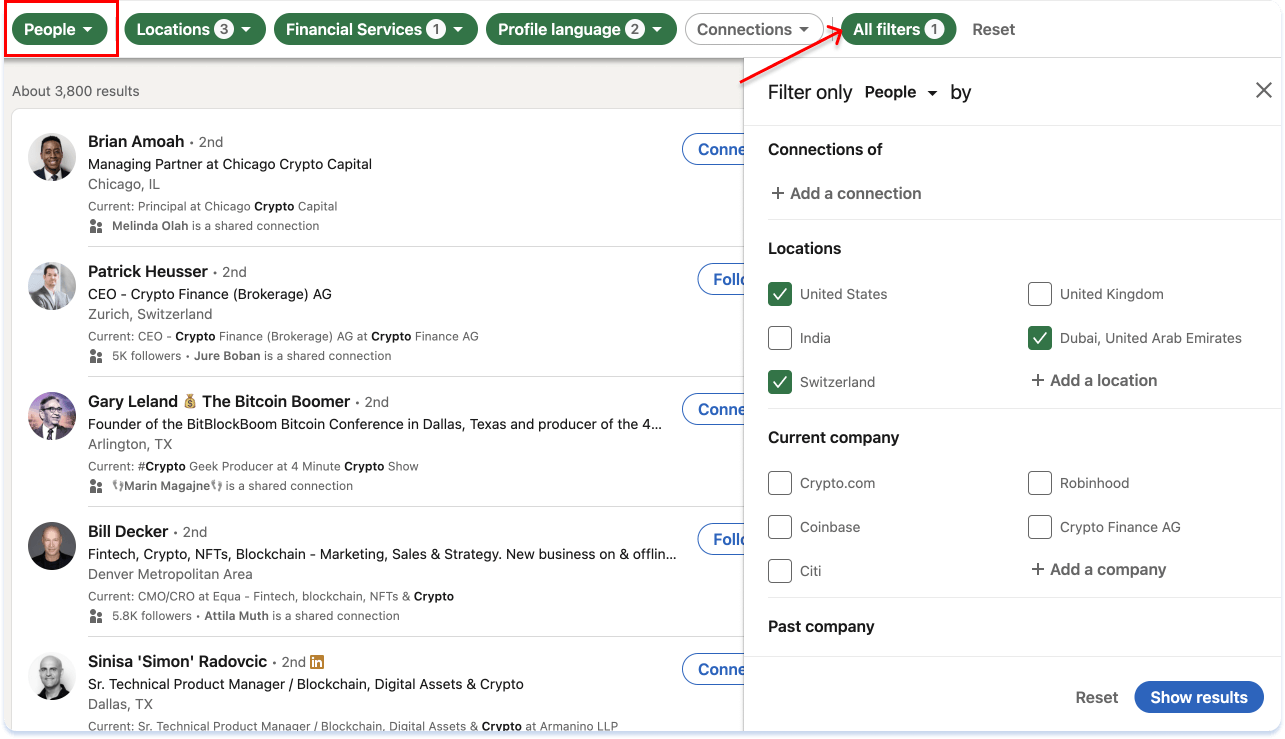Check the Coinbase company checkbox

(x=780, y=526)
